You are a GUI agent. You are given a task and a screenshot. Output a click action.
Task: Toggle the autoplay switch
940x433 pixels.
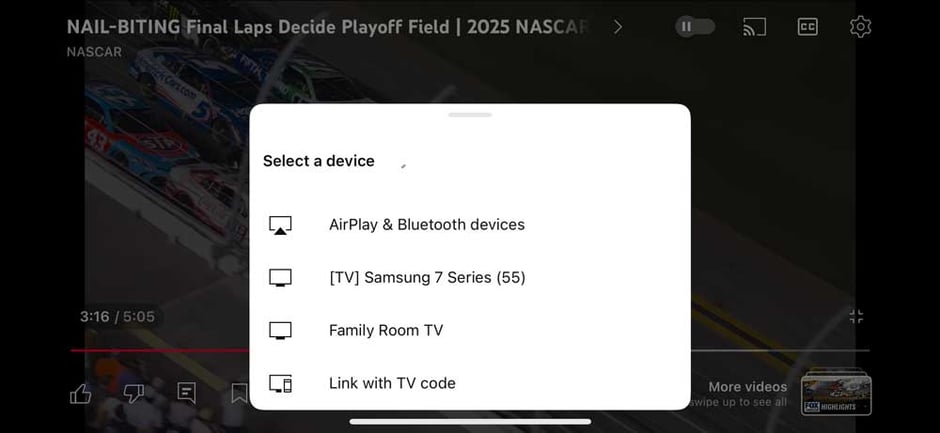[x=695, y=27]
